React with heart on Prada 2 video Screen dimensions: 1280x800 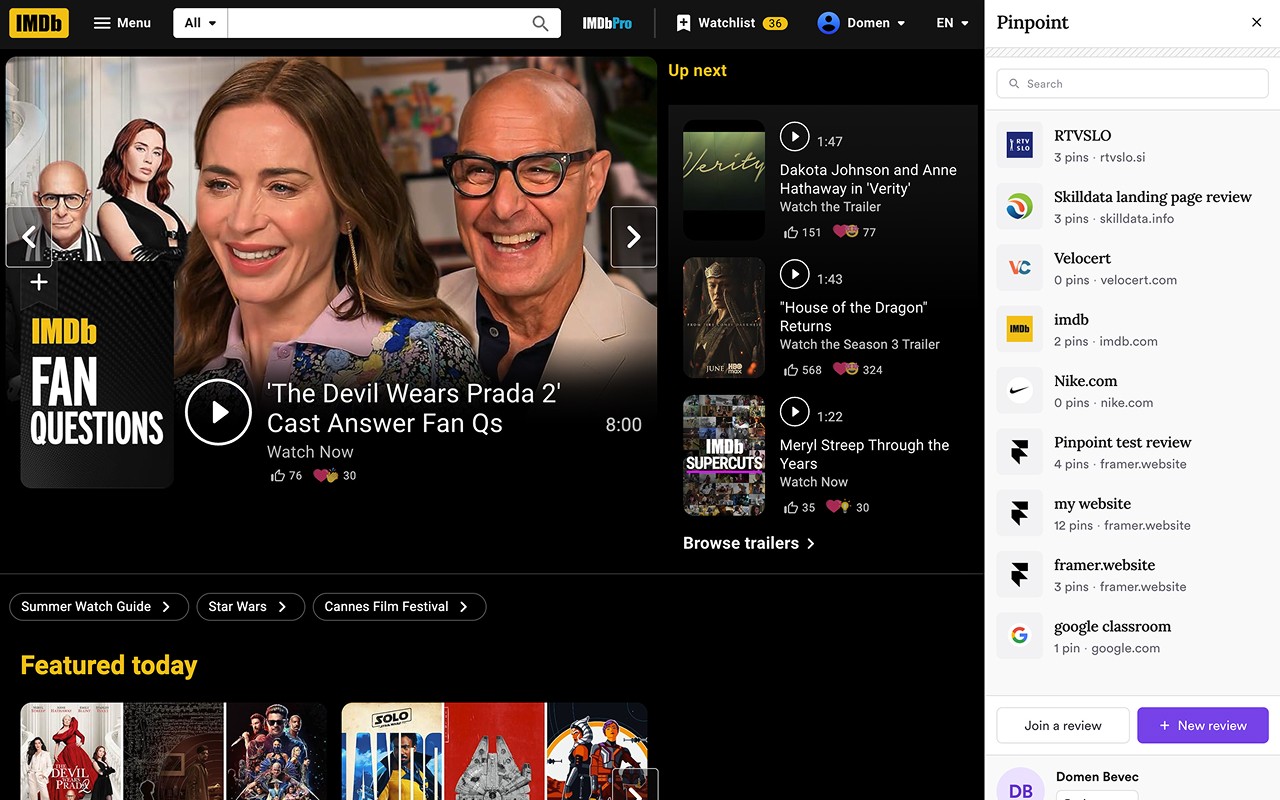[x=335, y=476]
